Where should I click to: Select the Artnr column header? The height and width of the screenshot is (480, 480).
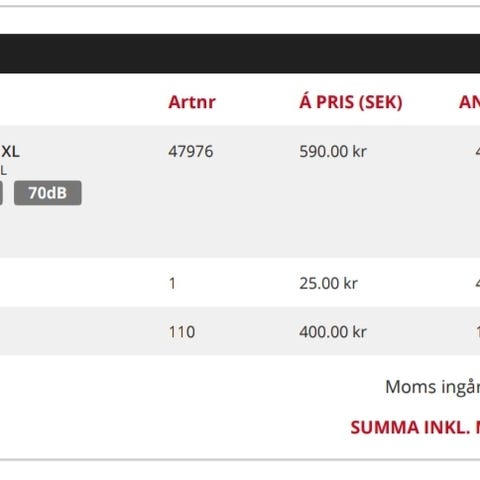coord(192,102)
